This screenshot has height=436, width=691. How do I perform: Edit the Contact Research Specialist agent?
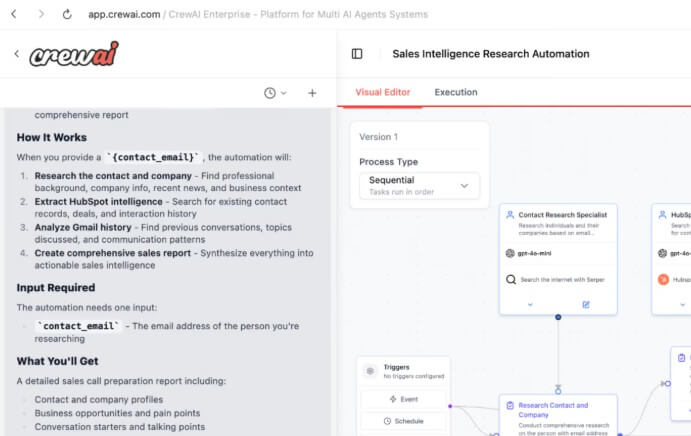tap(586, 305)
